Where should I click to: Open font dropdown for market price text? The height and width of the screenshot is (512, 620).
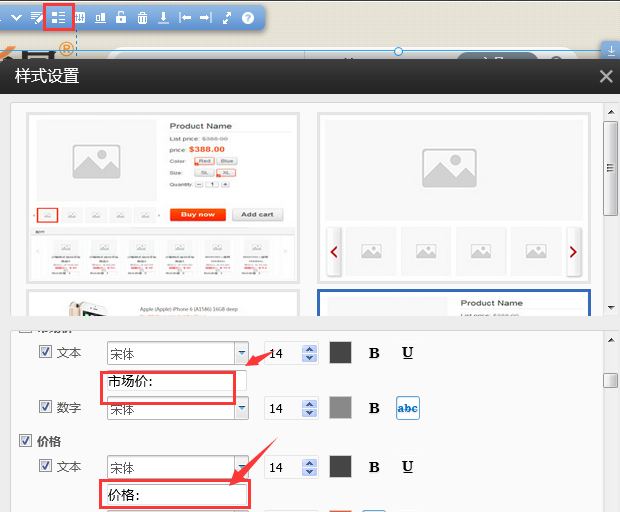coord(241,353)
